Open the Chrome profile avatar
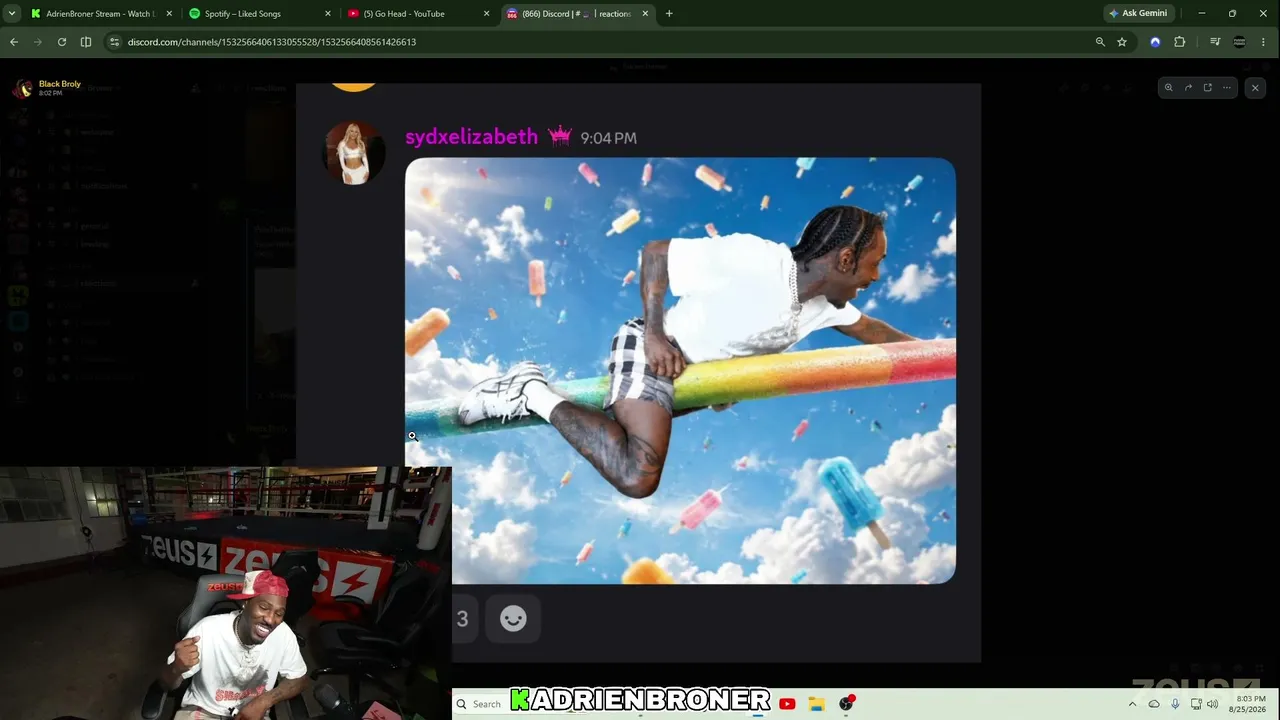 coord(1240,42)
